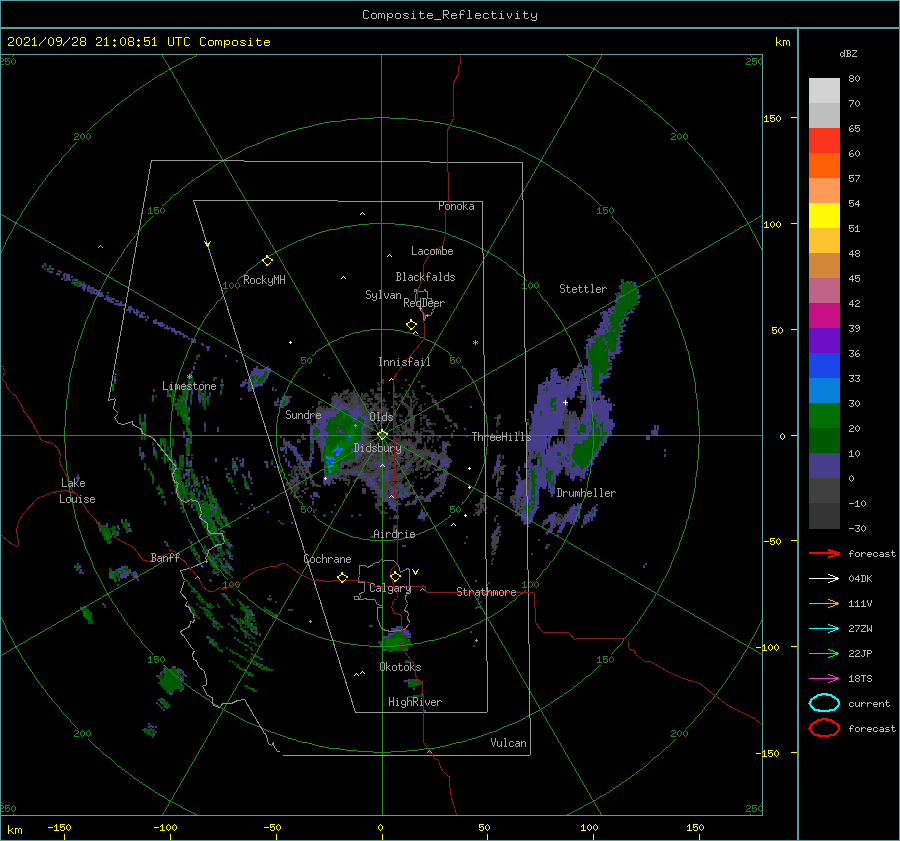The height and width of the screenshot is (841, 900).
Task: Click the Cochrane label
Action: pyautogui.click(x=327, y=559)
